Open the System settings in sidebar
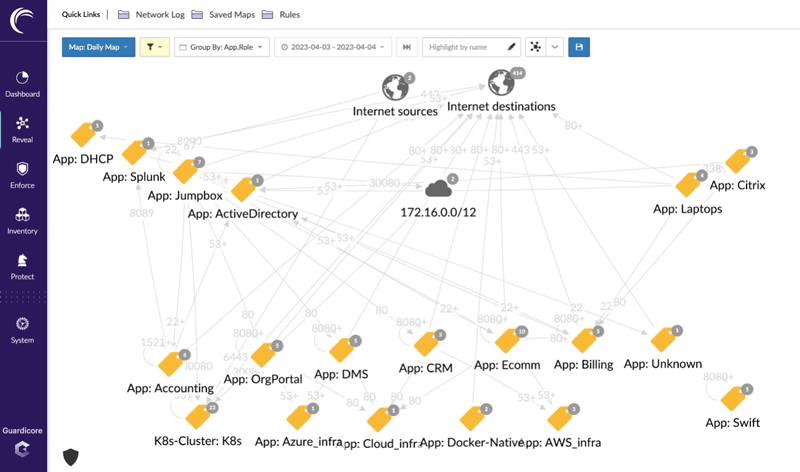This screenshot has width=800, height=472. (x=22, y=330)
